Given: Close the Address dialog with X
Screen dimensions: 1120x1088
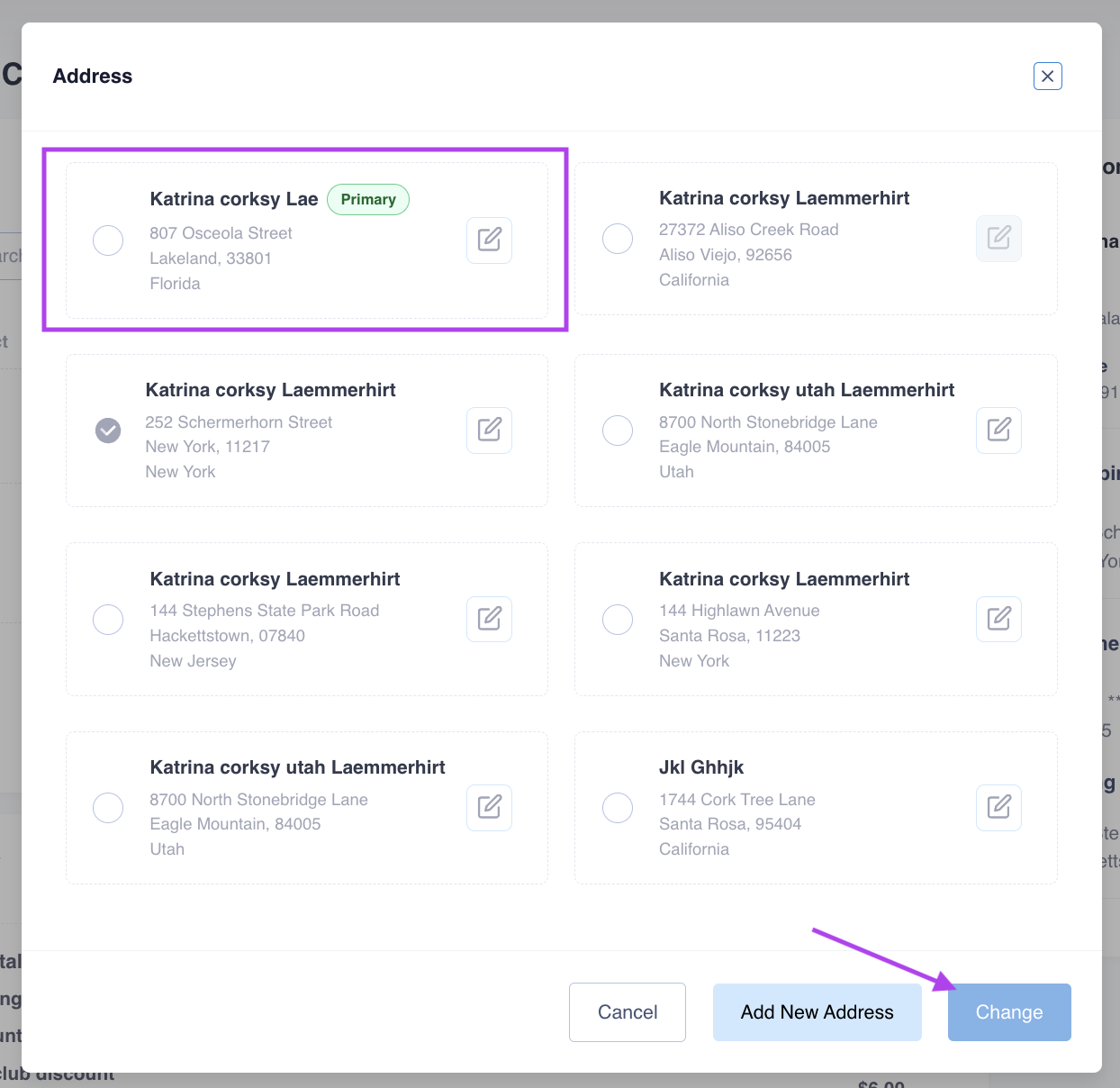Looking at the screenshot, I should [x=1047, y=77].
